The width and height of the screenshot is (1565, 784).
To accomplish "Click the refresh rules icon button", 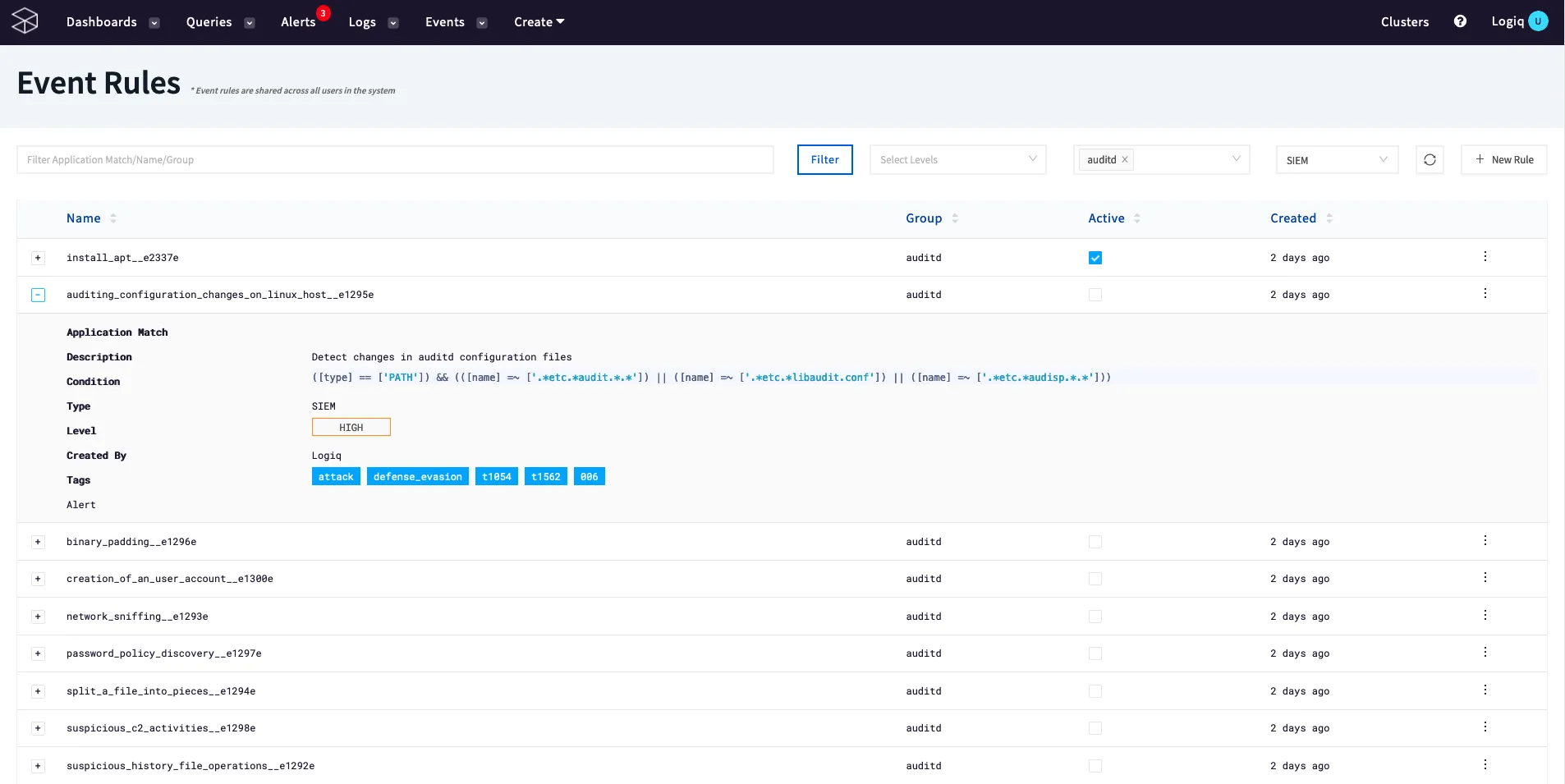I will tap(1430, 160).
